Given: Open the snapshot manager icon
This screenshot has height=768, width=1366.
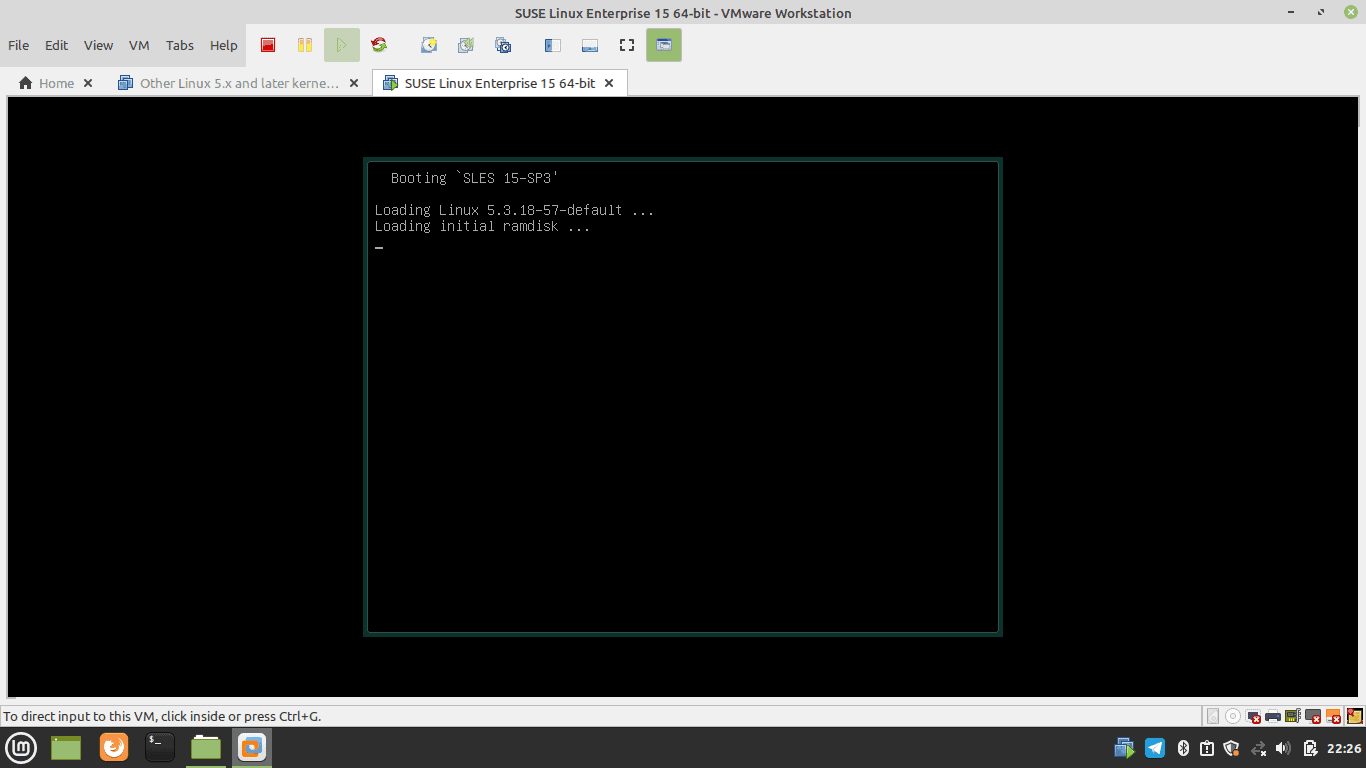Looking at the screenshot, I should point(503,45).
